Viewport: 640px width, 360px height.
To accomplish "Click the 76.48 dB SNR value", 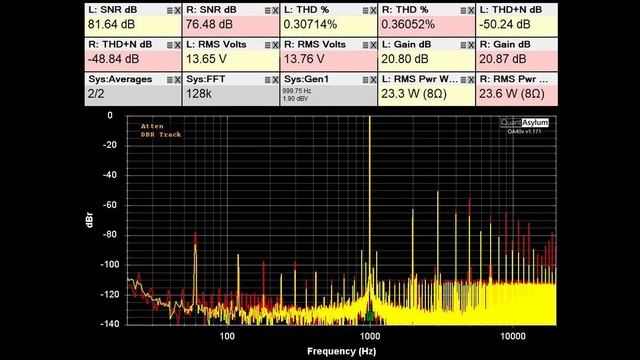I will (x=209, y=24).
